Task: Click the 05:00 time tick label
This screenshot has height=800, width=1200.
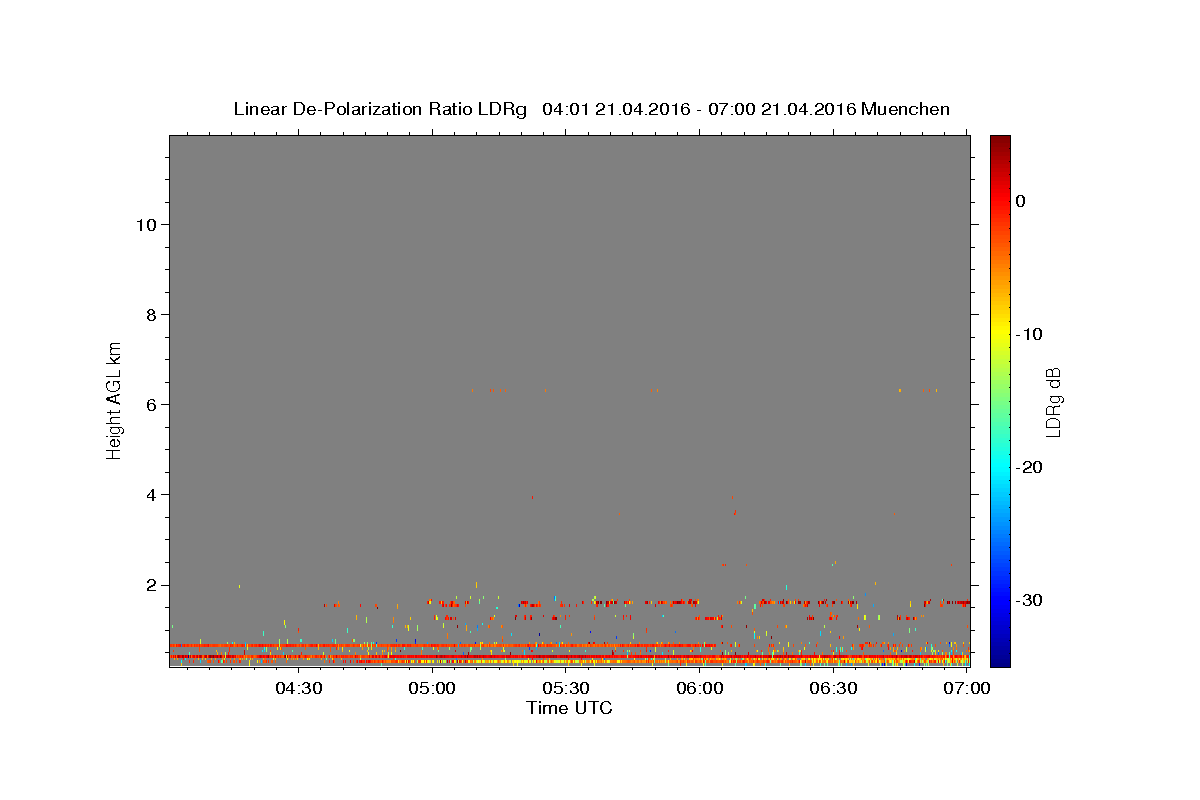Action: click(x=432, y=688)
